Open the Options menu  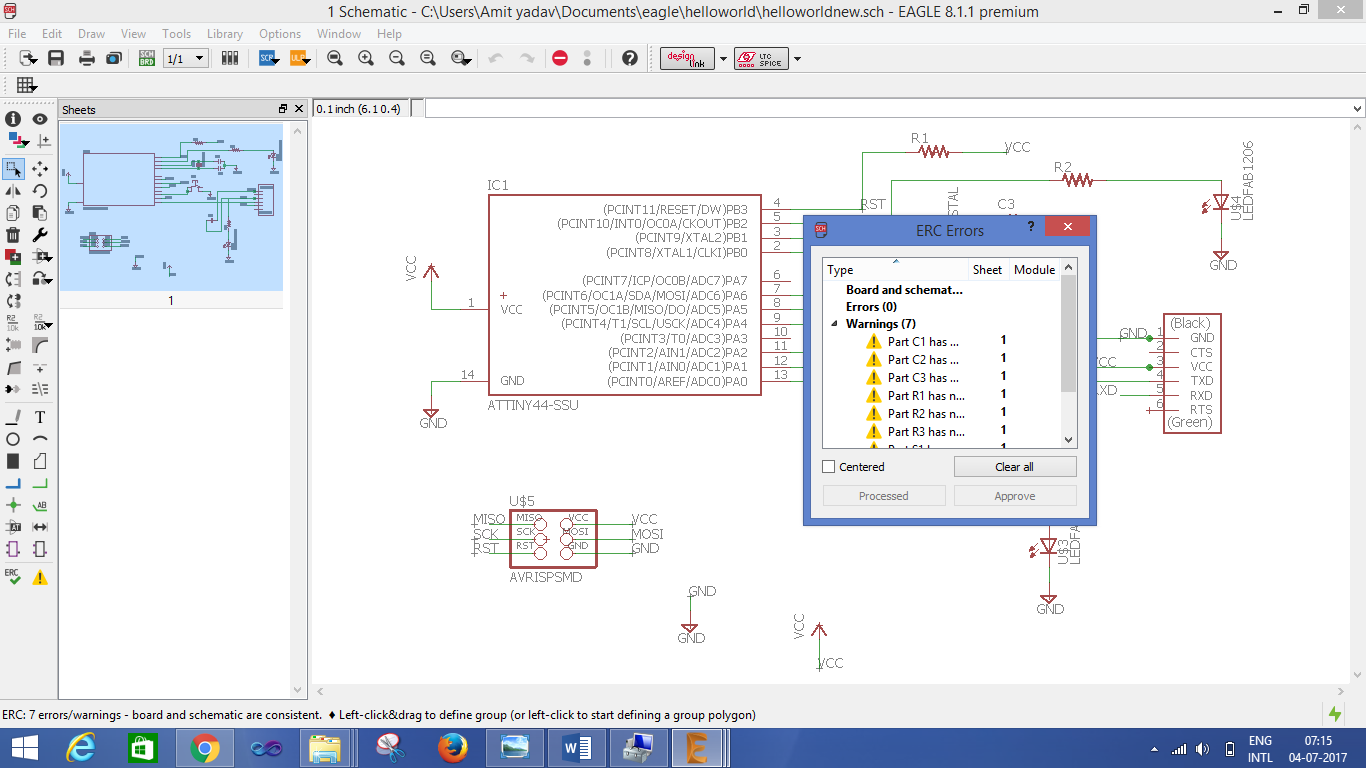pyautogui.click(x=280, y=33)
